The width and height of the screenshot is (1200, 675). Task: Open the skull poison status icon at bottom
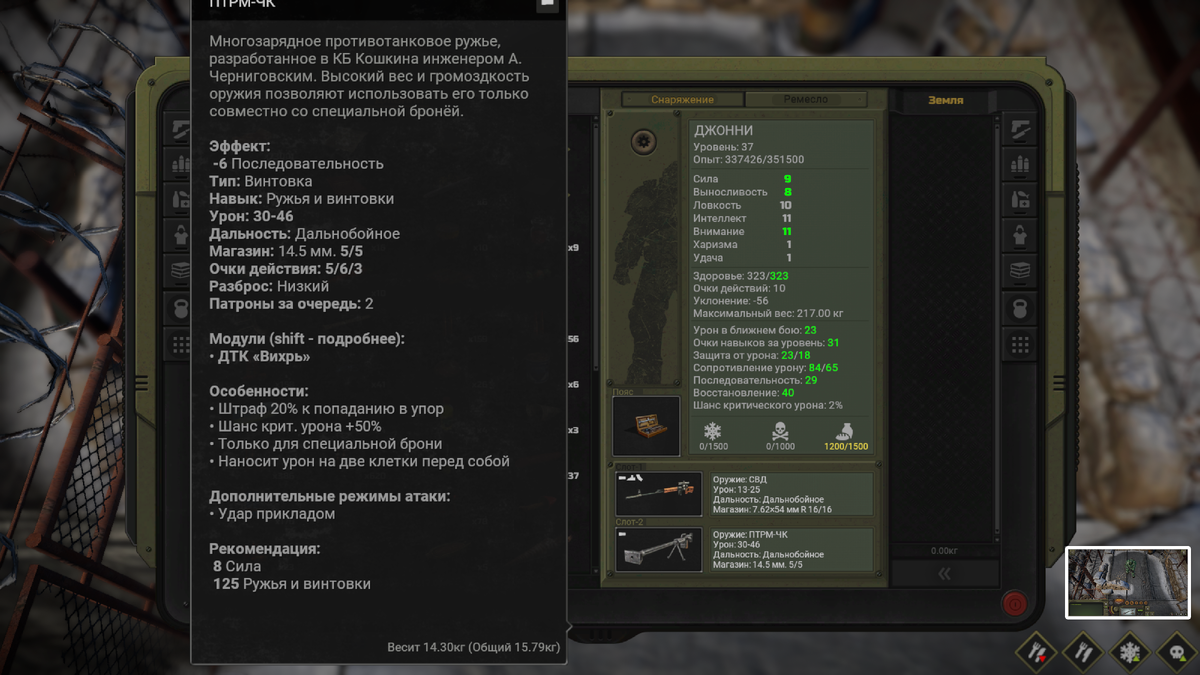[x=1176, y=652]
